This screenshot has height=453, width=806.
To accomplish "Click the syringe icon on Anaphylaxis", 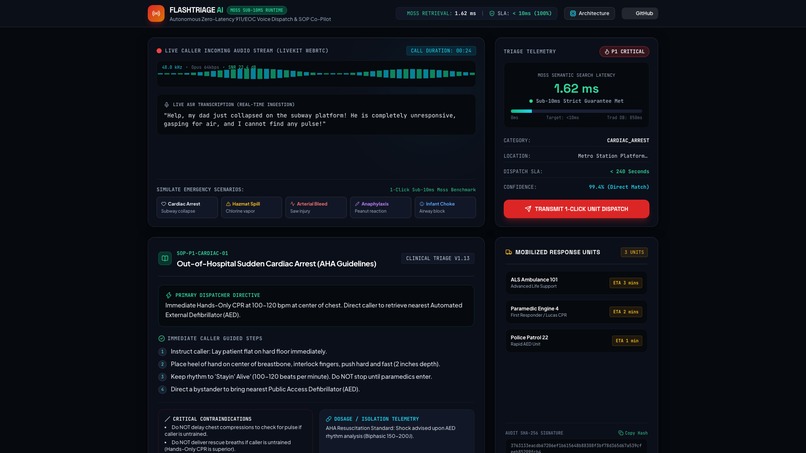I will click(x=357, y=204).
